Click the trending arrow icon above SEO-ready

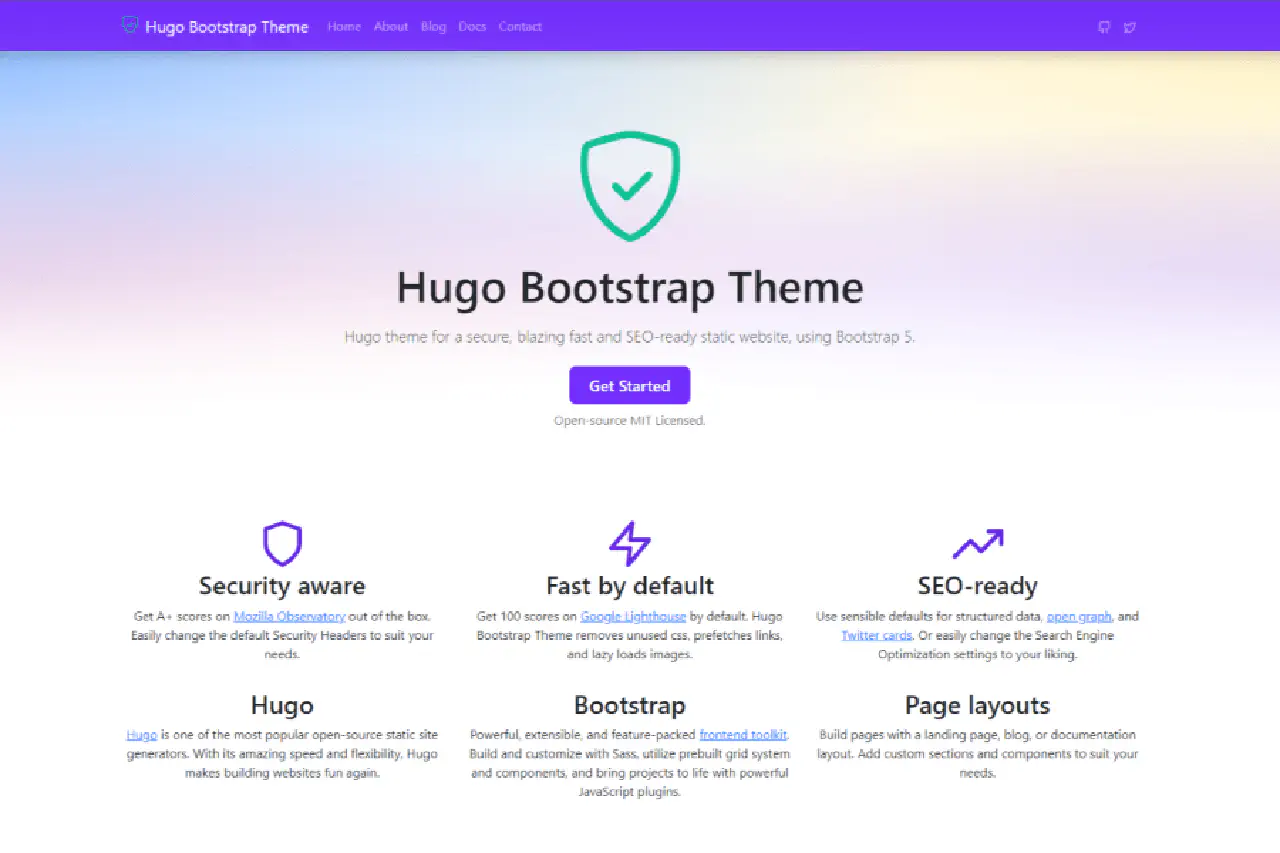tap(977, 543)
